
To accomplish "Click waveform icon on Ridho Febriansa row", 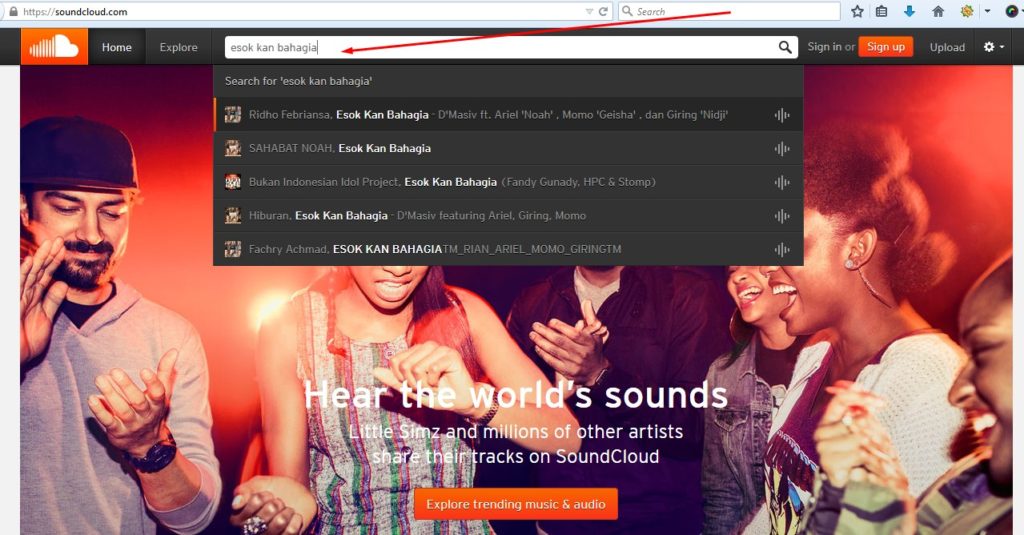I will click(x=782, y=116).
